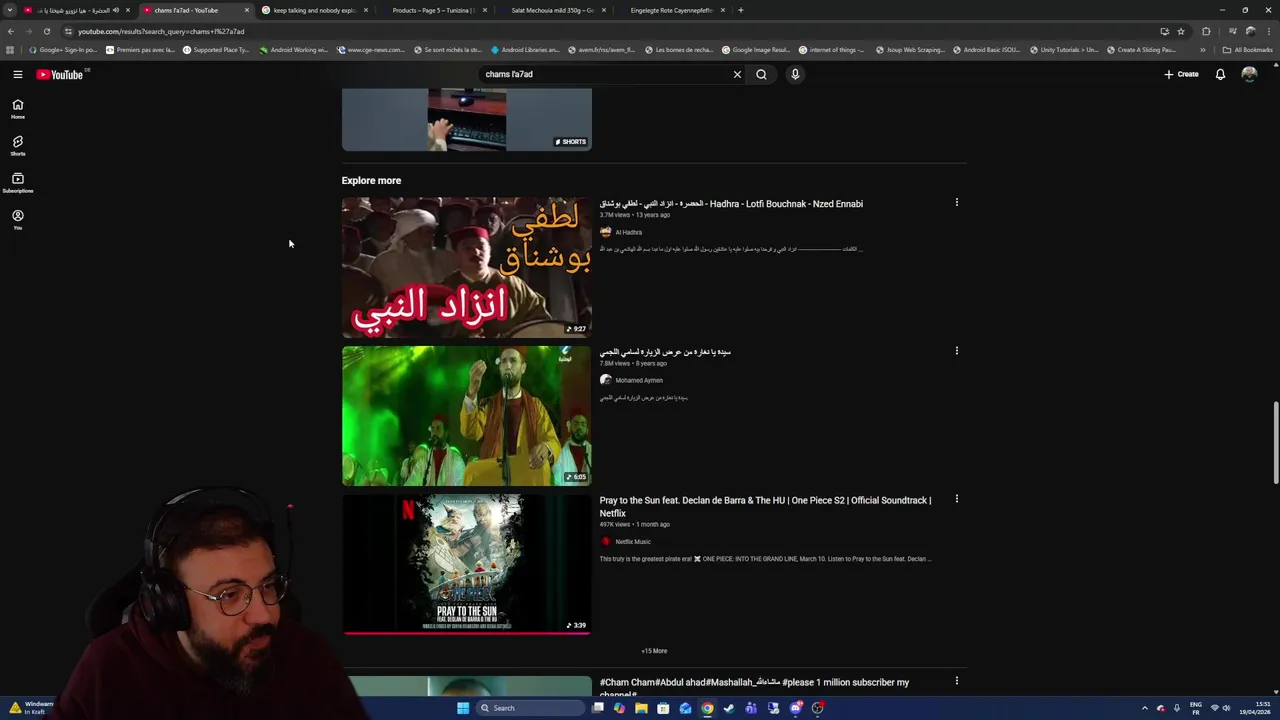Screen dimensions: 1280x720
Task: Switch to keep talking and nobody explodes tab
Action: 315,10
